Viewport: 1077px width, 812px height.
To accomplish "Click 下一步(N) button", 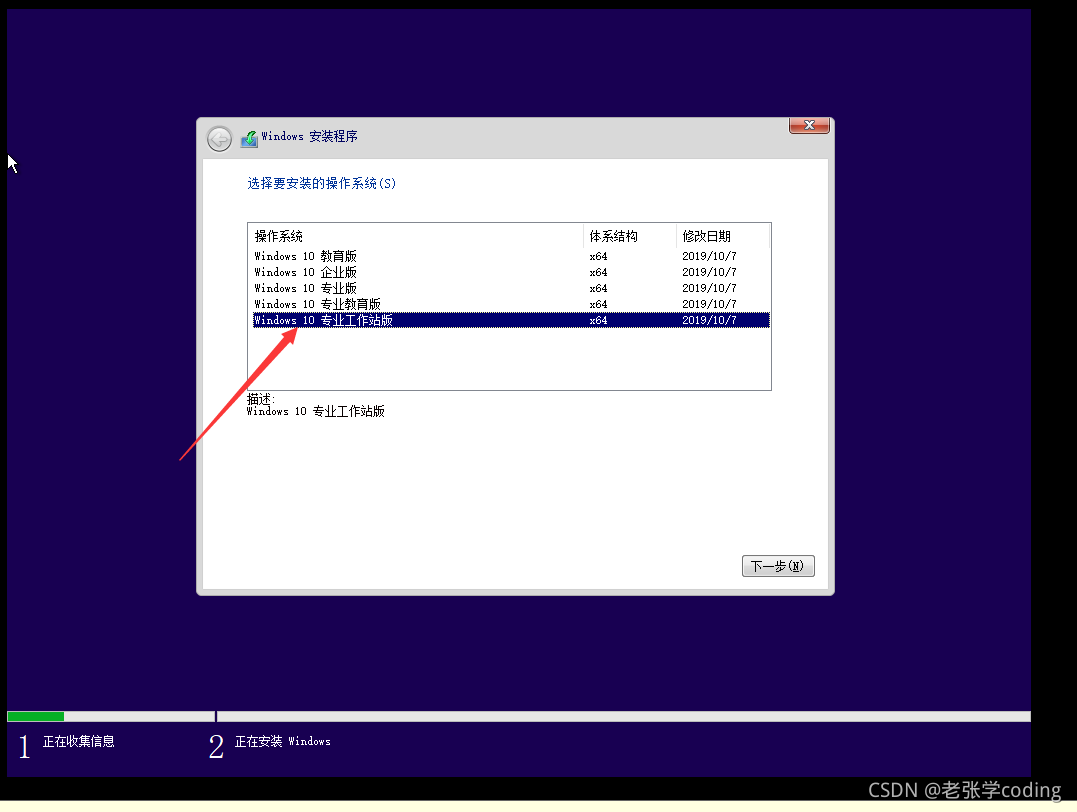I will [x=778, y=566].
